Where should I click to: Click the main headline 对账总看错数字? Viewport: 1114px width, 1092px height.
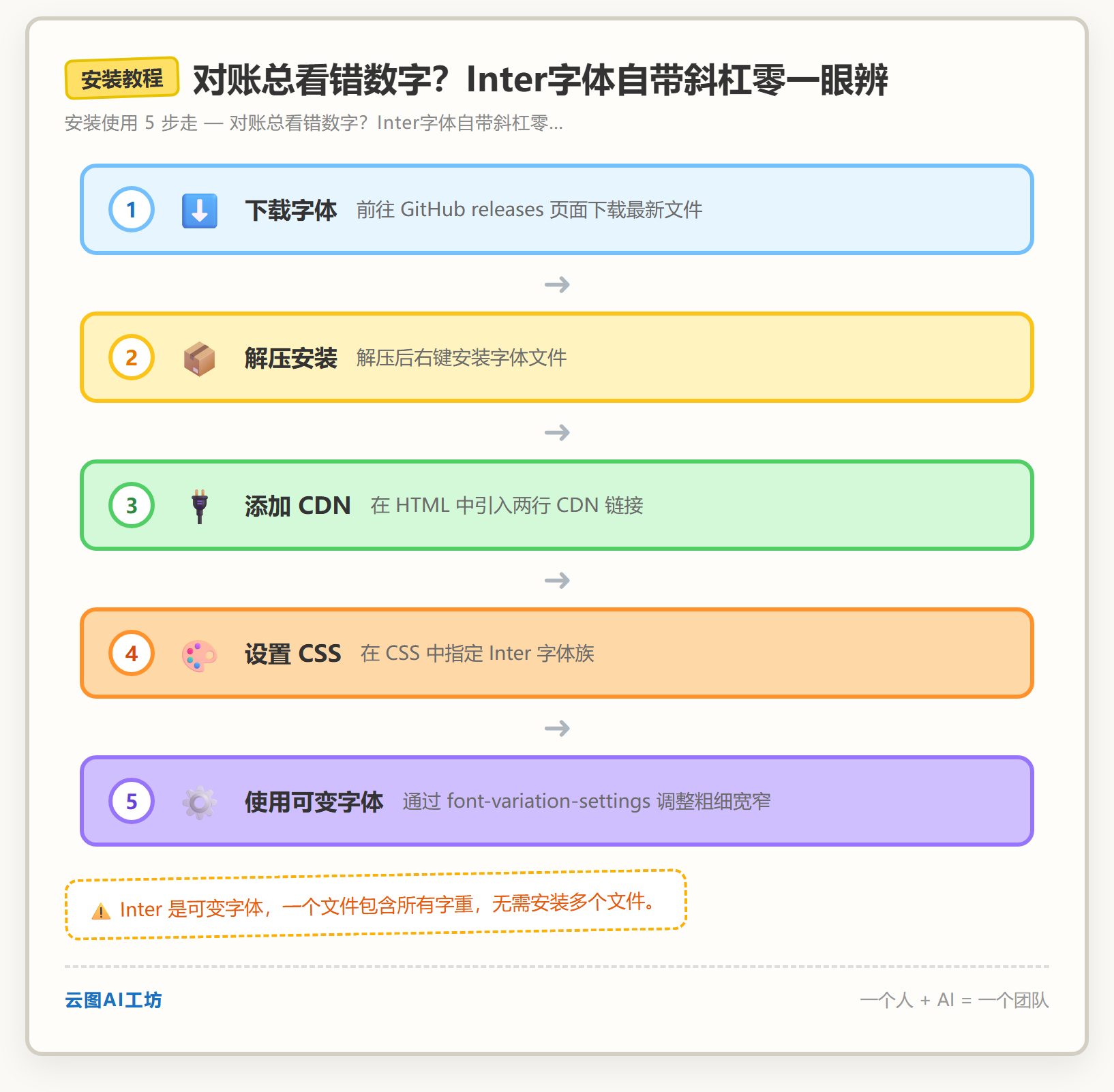click(x=541, y=80)
